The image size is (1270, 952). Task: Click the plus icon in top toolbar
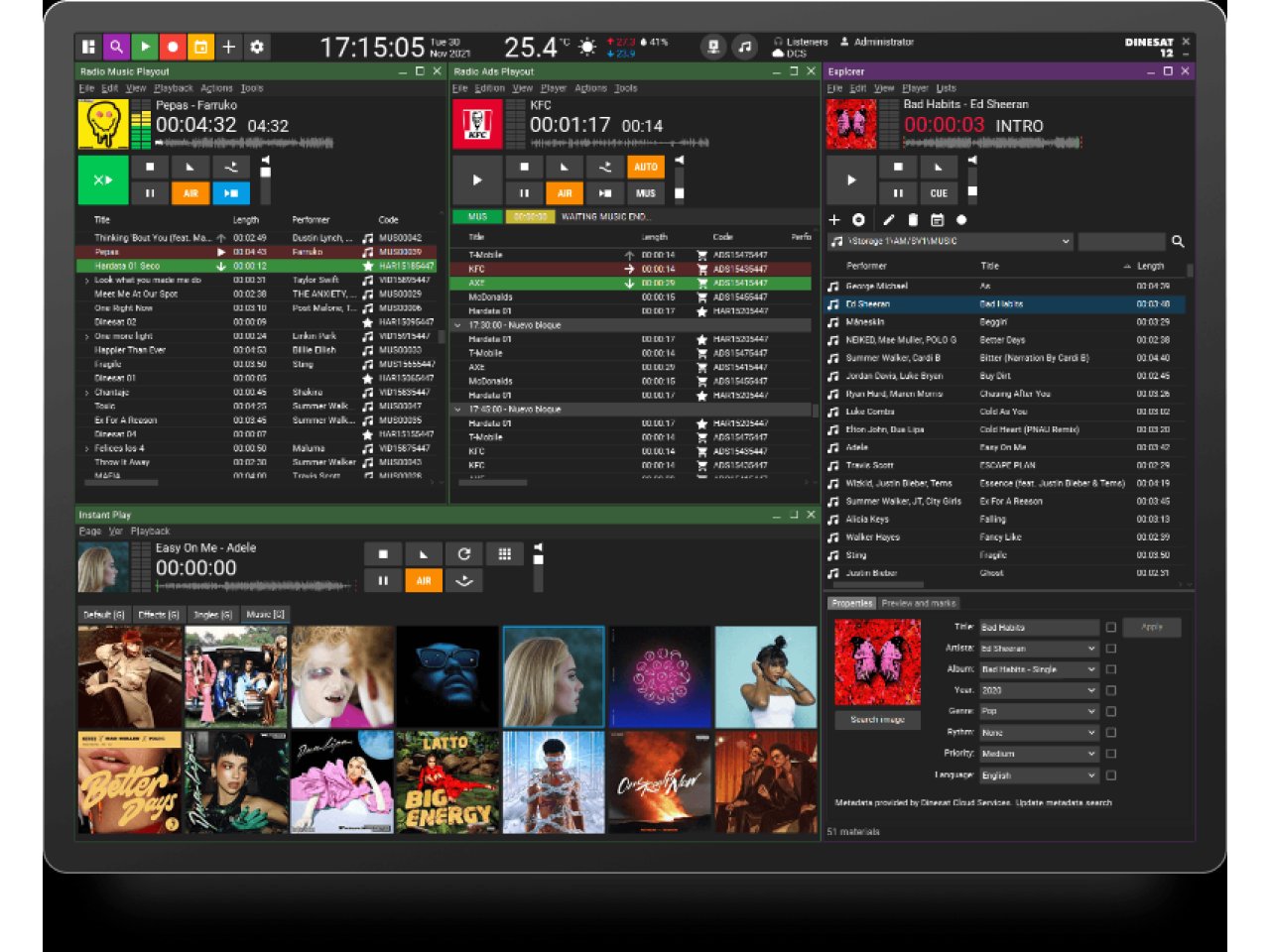(228, 47)
